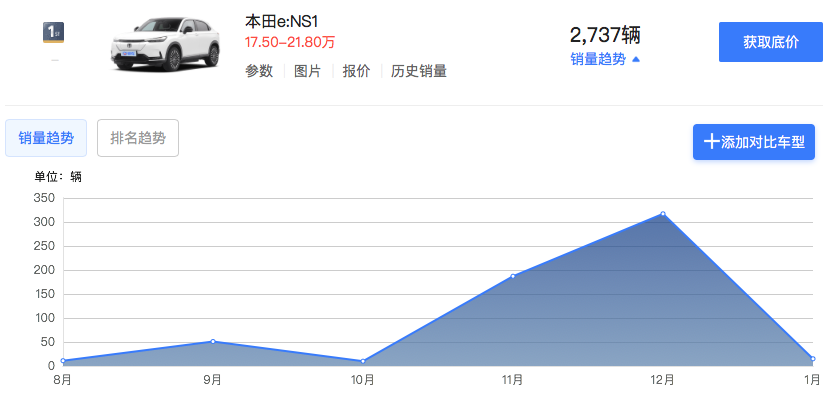The height and width of the screenshot is (398, 830).
Task: Click the 添加对比车型 button
Action: (754, 142)
